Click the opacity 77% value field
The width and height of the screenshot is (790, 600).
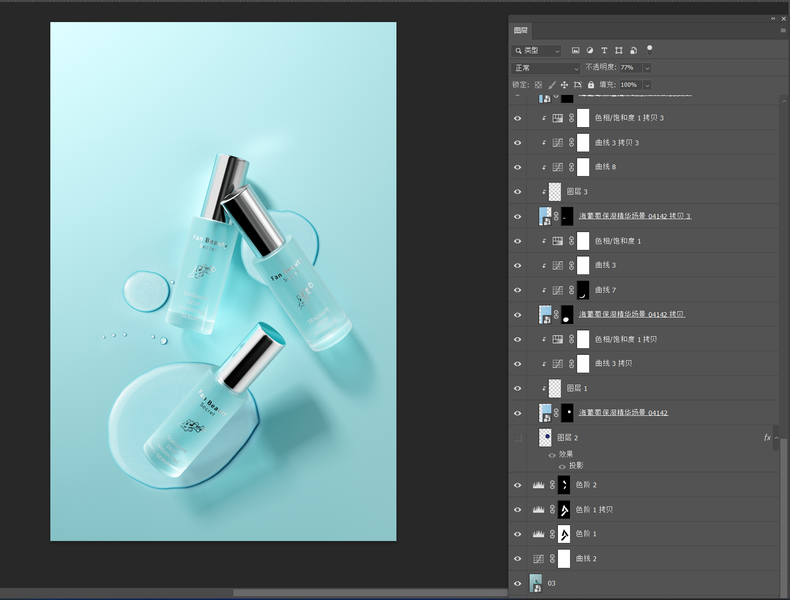[631, 68]
